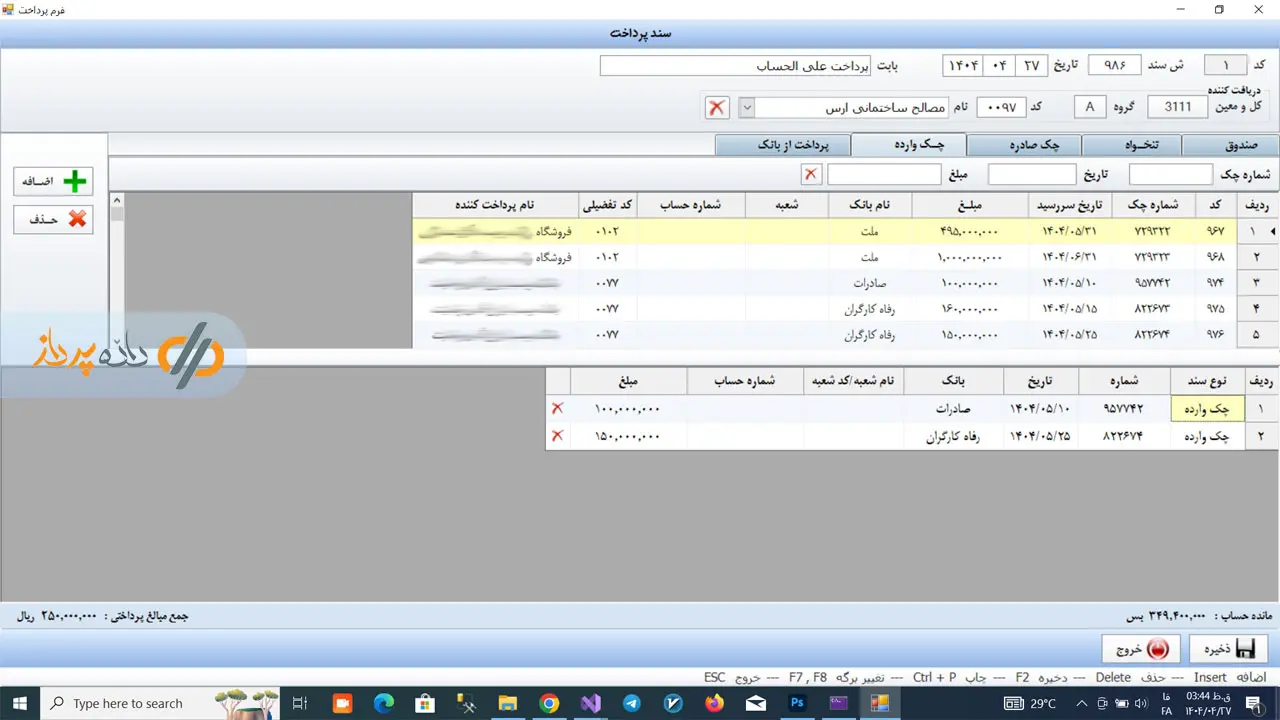
Task: Clear the recipient name with red X icon
Action: point(717,107)
